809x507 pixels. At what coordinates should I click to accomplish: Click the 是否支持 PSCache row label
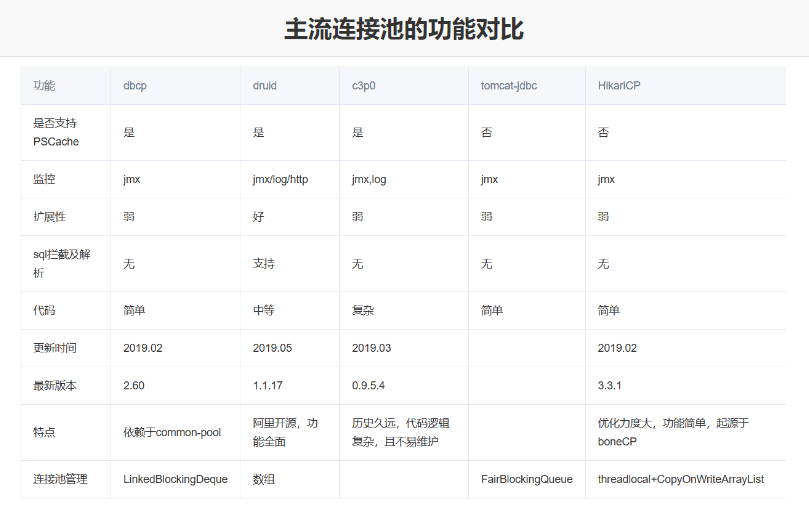click(x=56, y=132)
